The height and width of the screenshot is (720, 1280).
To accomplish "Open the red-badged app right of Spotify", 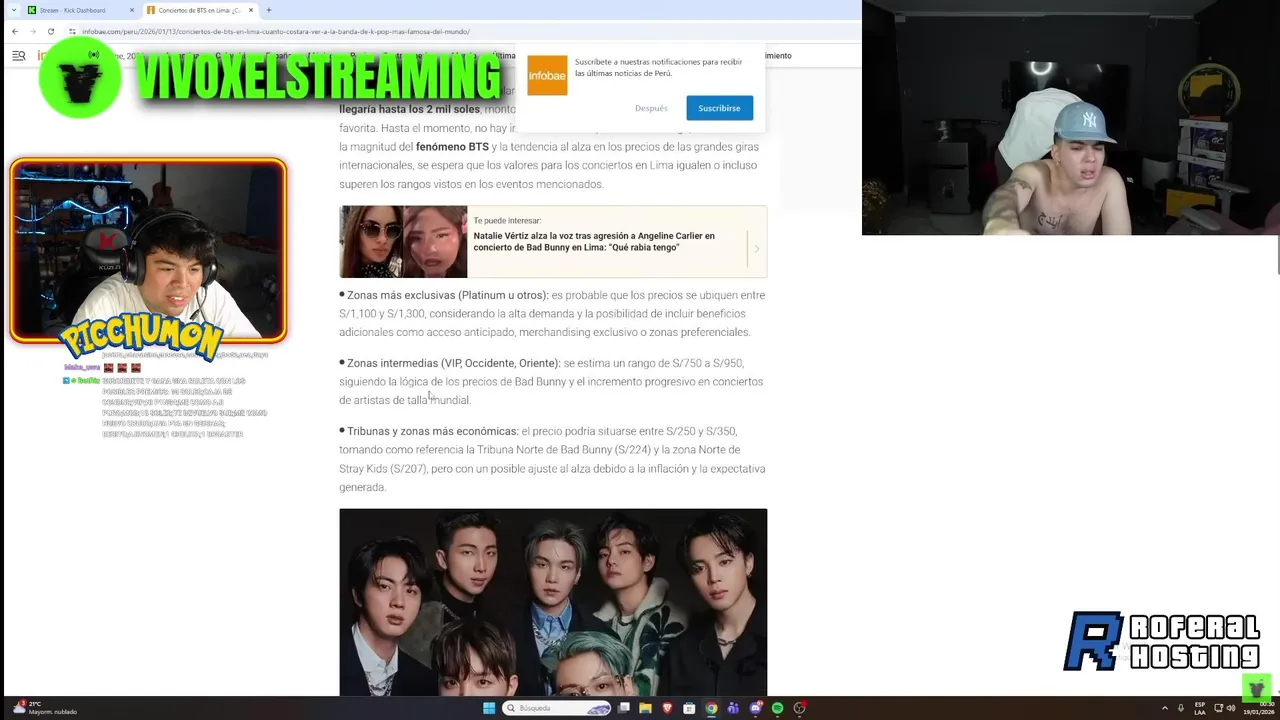I will click(x=799, y=708).
